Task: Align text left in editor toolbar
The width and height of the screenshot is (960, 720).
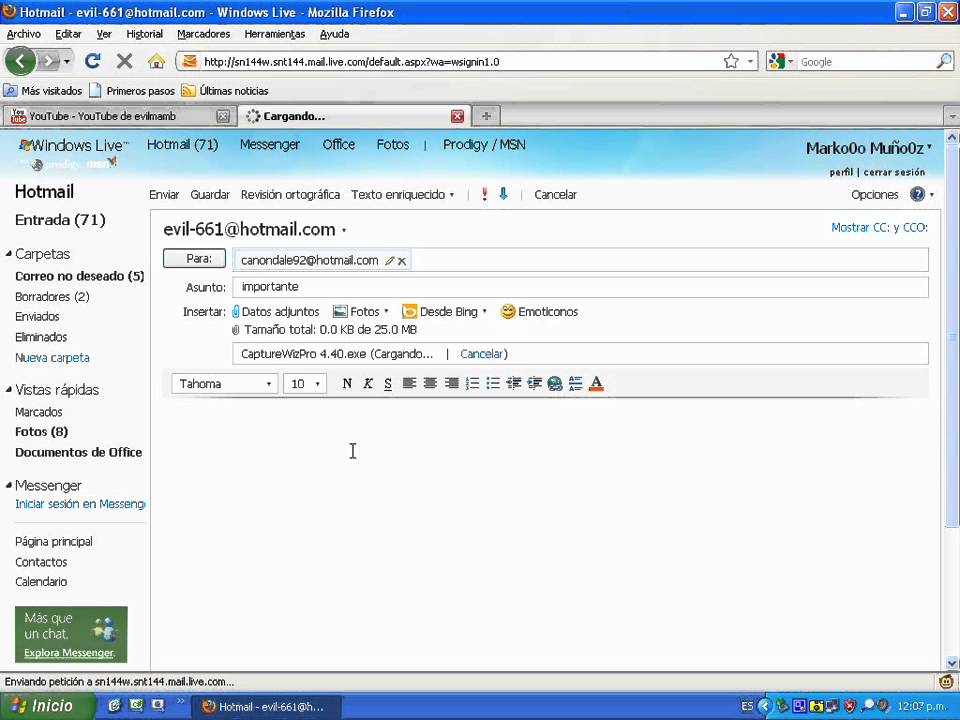Action: tap(410, 383)
